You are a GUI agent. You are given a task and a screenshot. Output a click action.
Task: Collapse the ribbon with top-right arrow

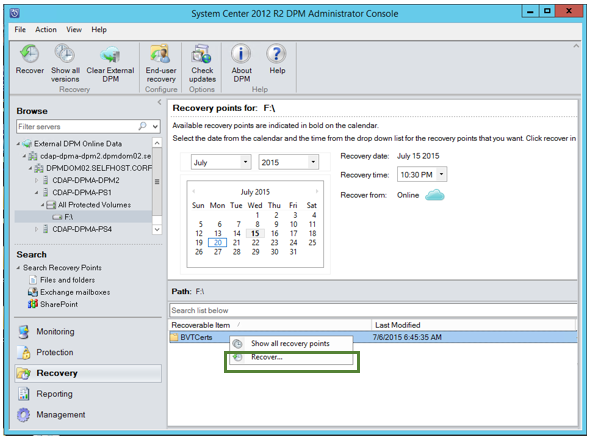tap(576, 46)
